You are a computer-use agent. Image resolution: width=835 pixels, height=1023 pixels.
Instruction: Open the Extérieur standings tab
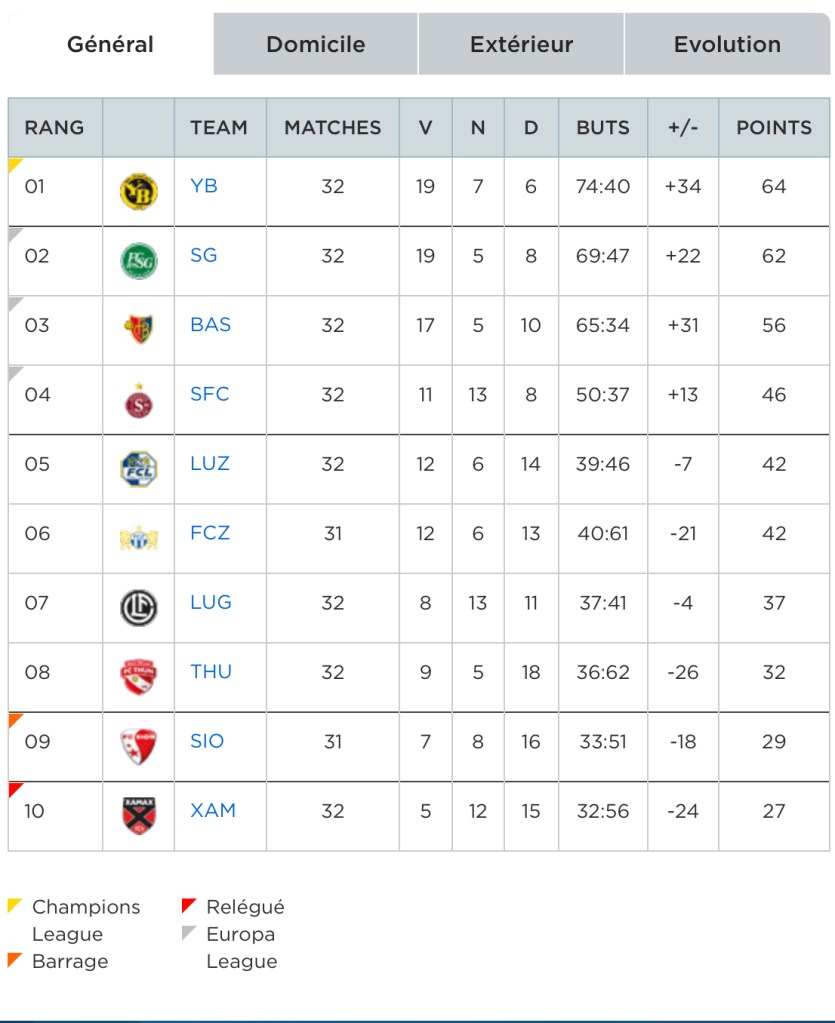521,45
